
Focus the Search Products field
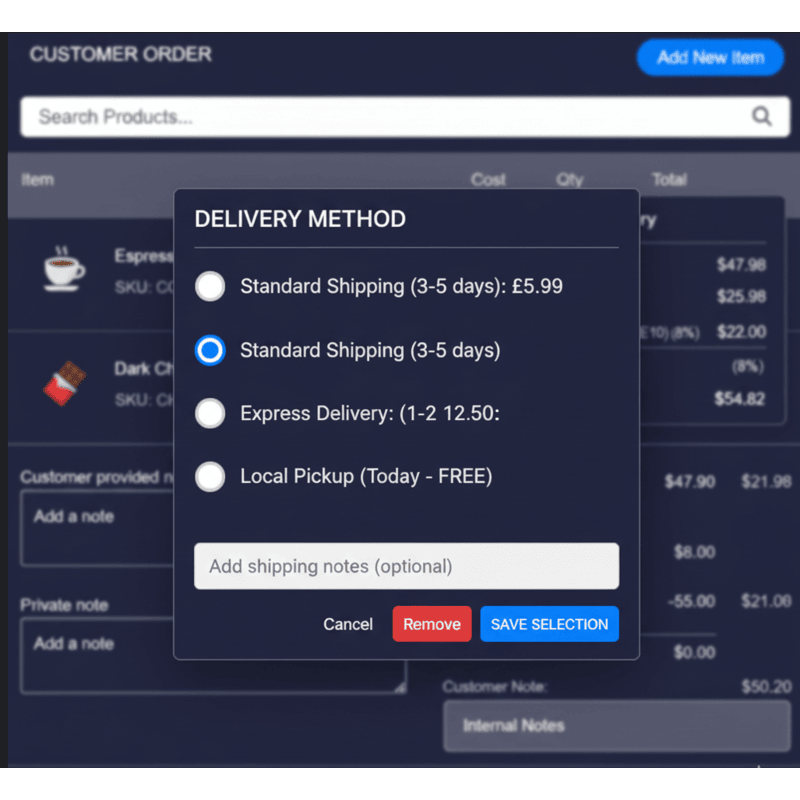pos(405,117)
